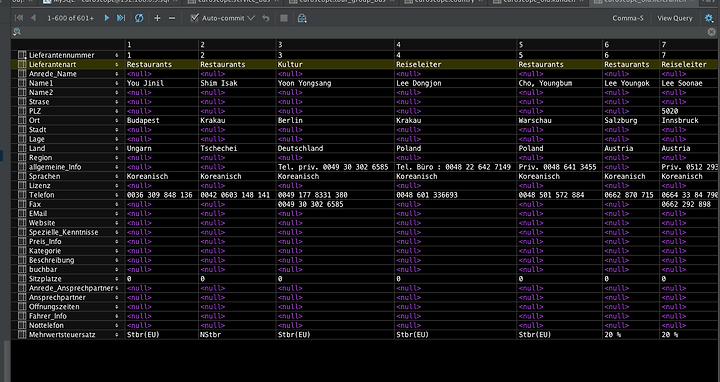Jump to the last page of rows

pos(121,18)
